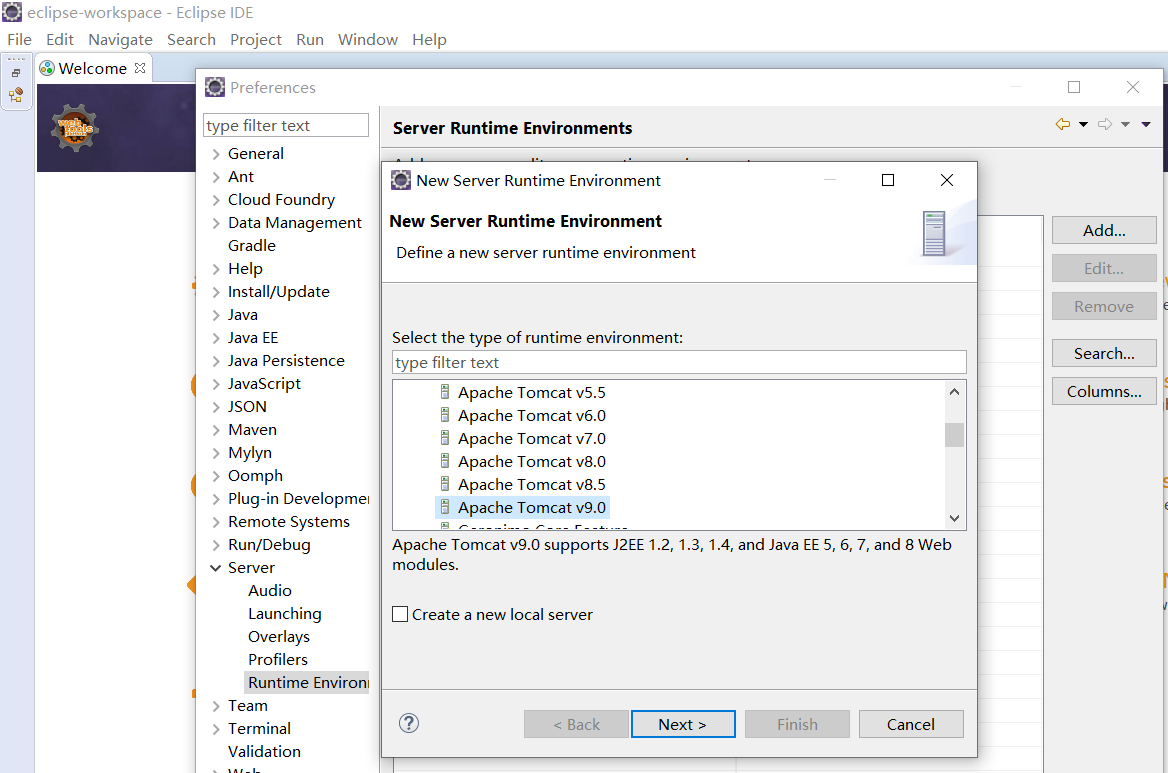This screenshot has width=1168, height=773.
Task: Open the back history dropdown arrow
Action: pos(1084,124)
